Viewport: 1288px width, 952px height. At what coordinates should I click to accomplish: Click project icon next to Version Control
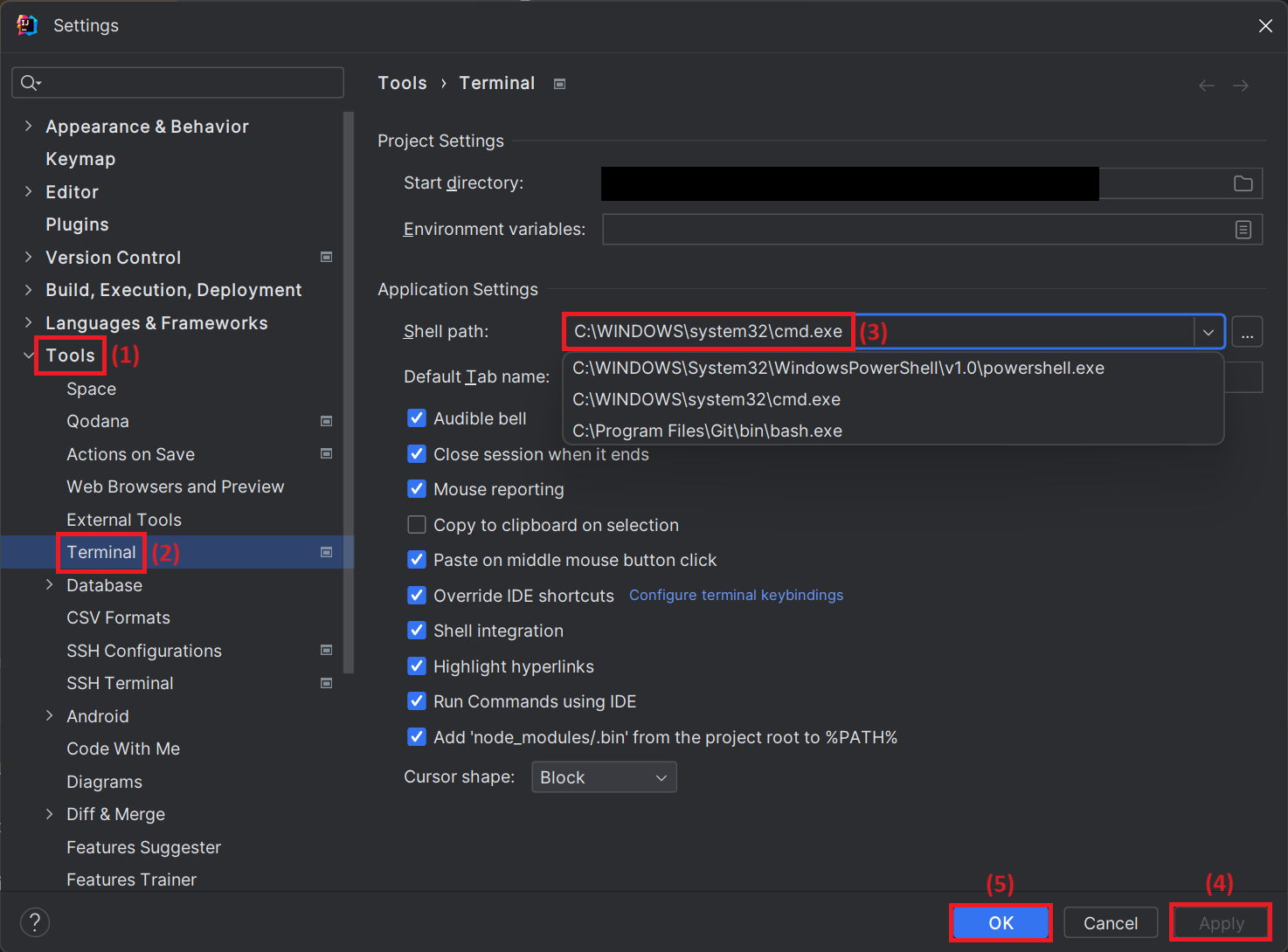coord(327,258)
